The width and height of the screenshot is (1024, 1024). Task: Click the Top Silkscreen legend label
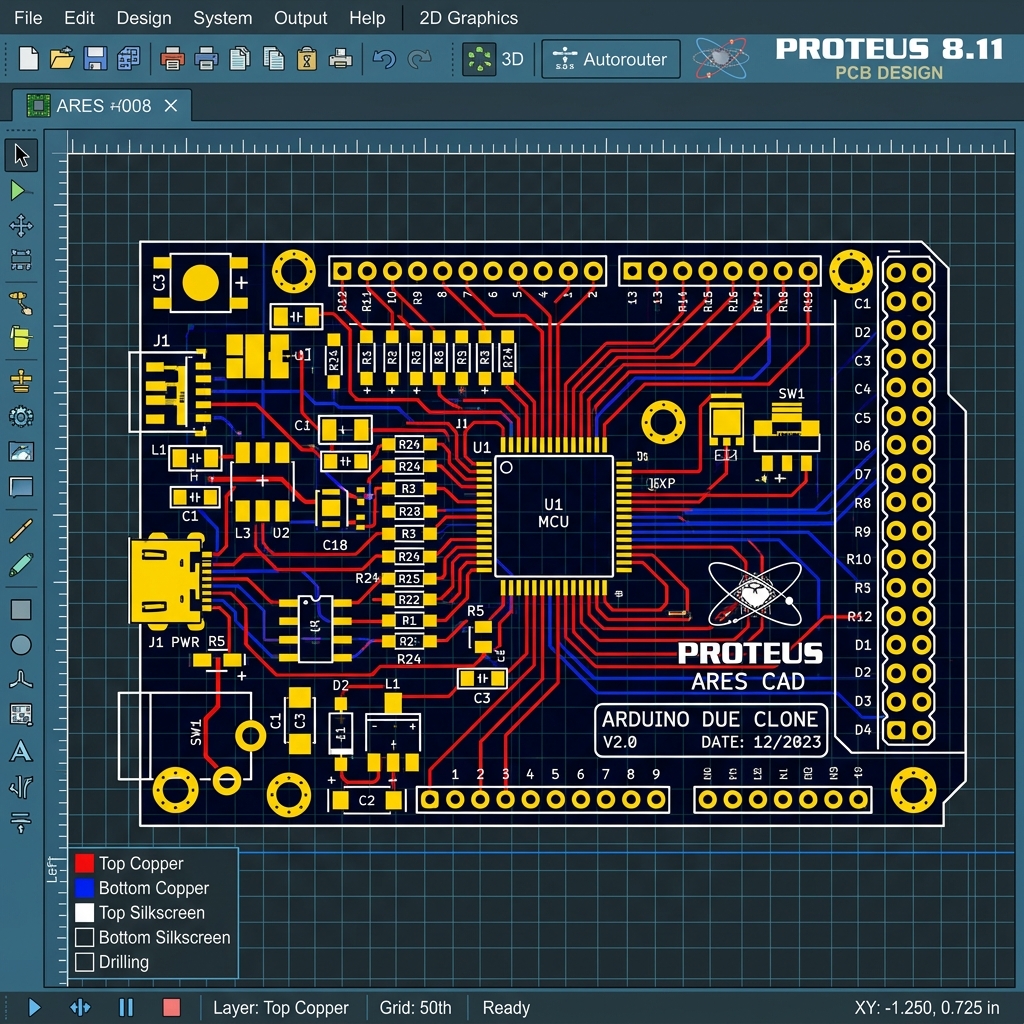(152, 912)
